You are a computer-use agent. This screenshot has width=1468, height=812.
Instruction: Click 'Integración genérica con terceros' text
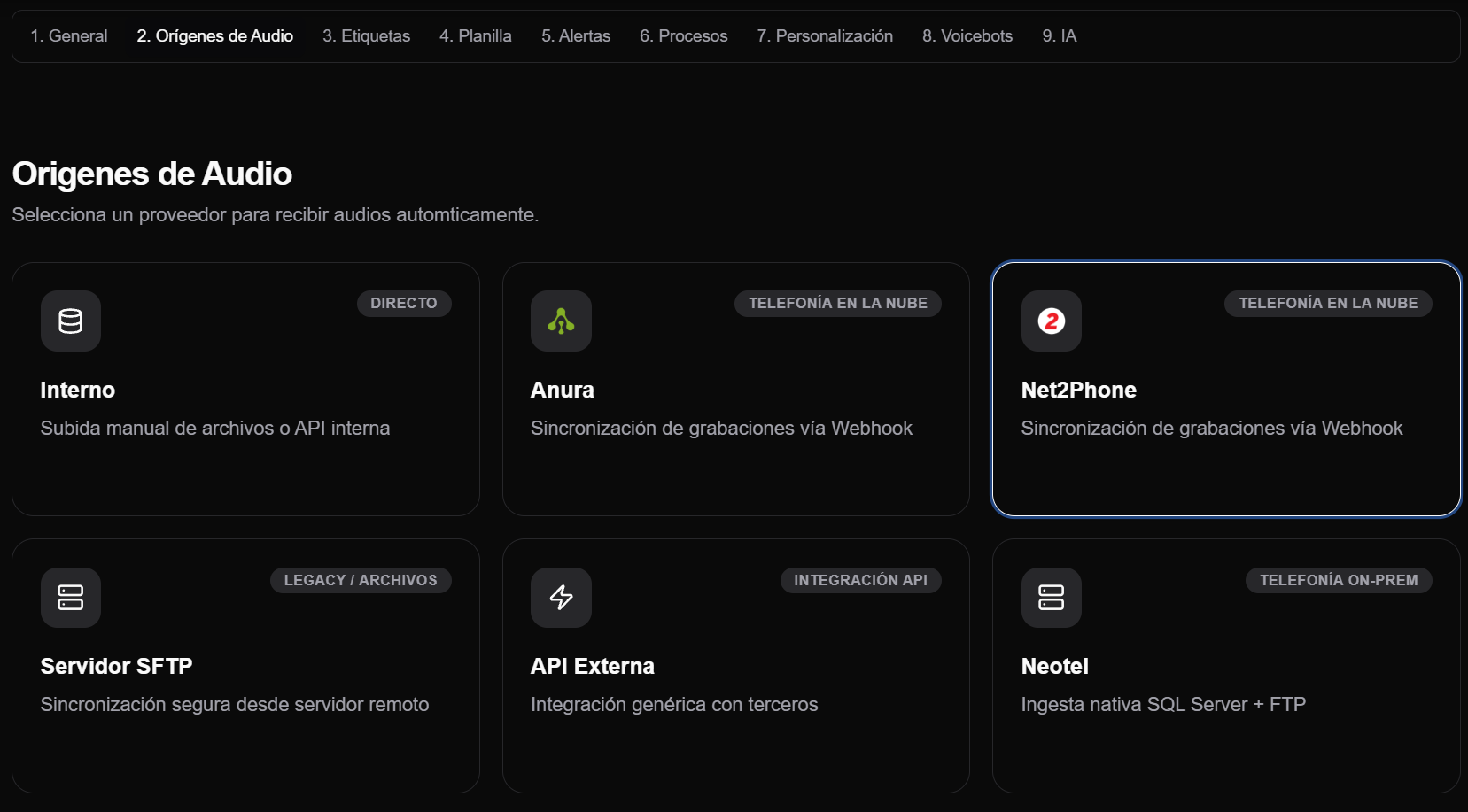674,704
